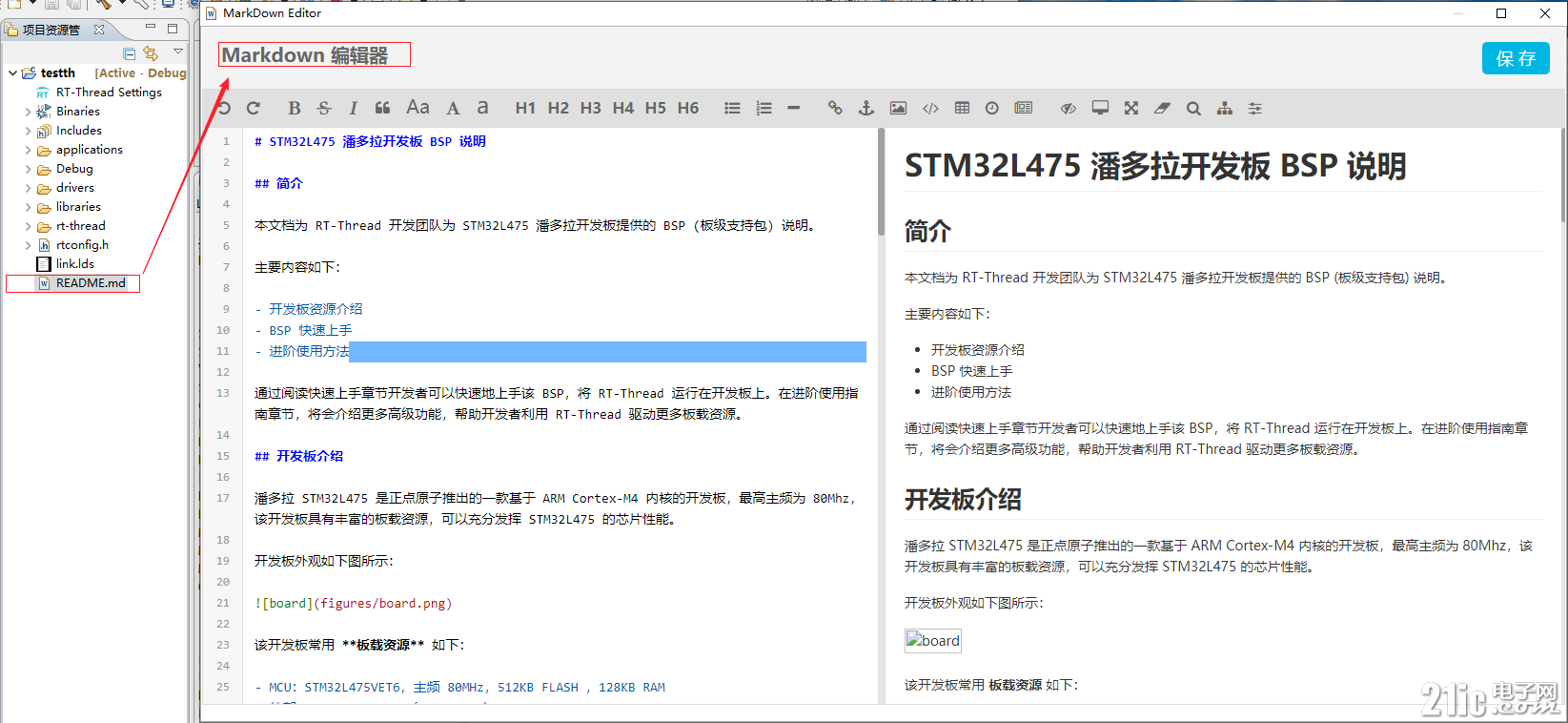
Task: Insert an ordered numbered list
Action: coord(764,108)
